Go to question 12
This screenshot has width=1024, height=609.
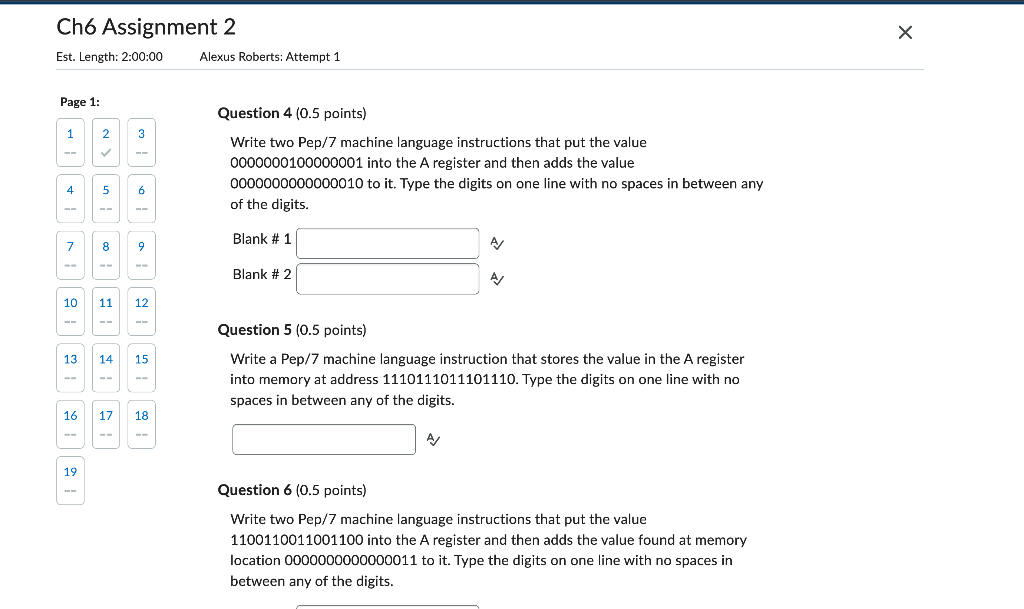point(141,311)
